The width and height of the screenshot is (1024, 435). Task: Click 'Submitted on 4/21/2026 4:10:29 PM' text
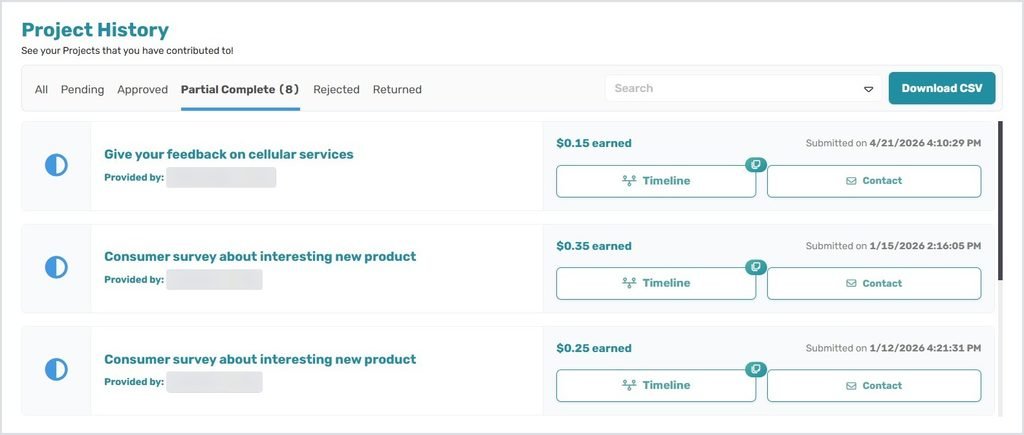click(893, 143)
